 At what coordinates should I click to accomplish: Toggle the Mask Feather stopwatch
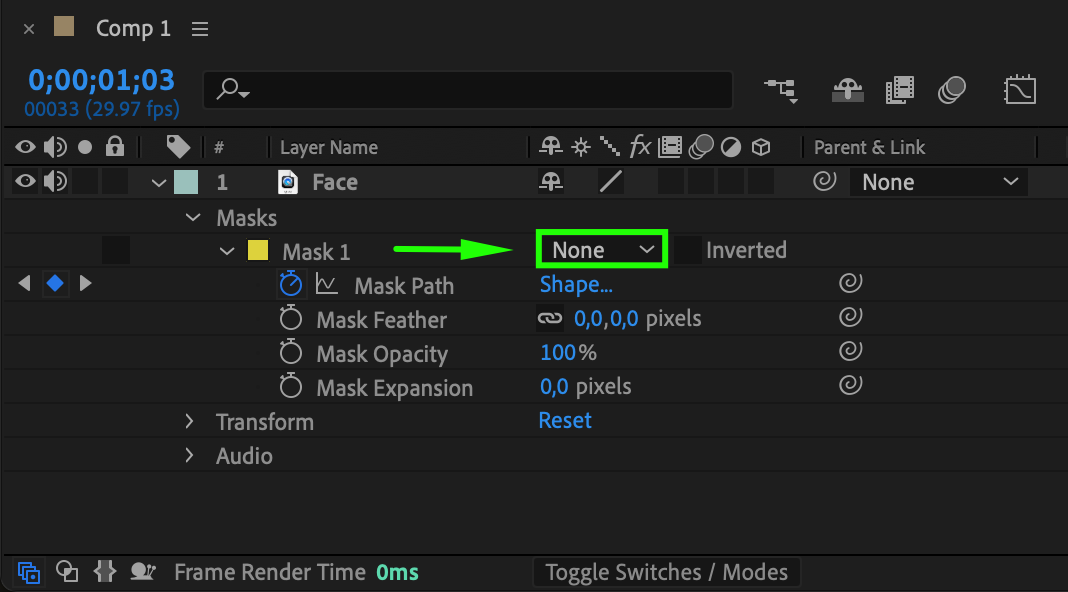click(291, 318)
